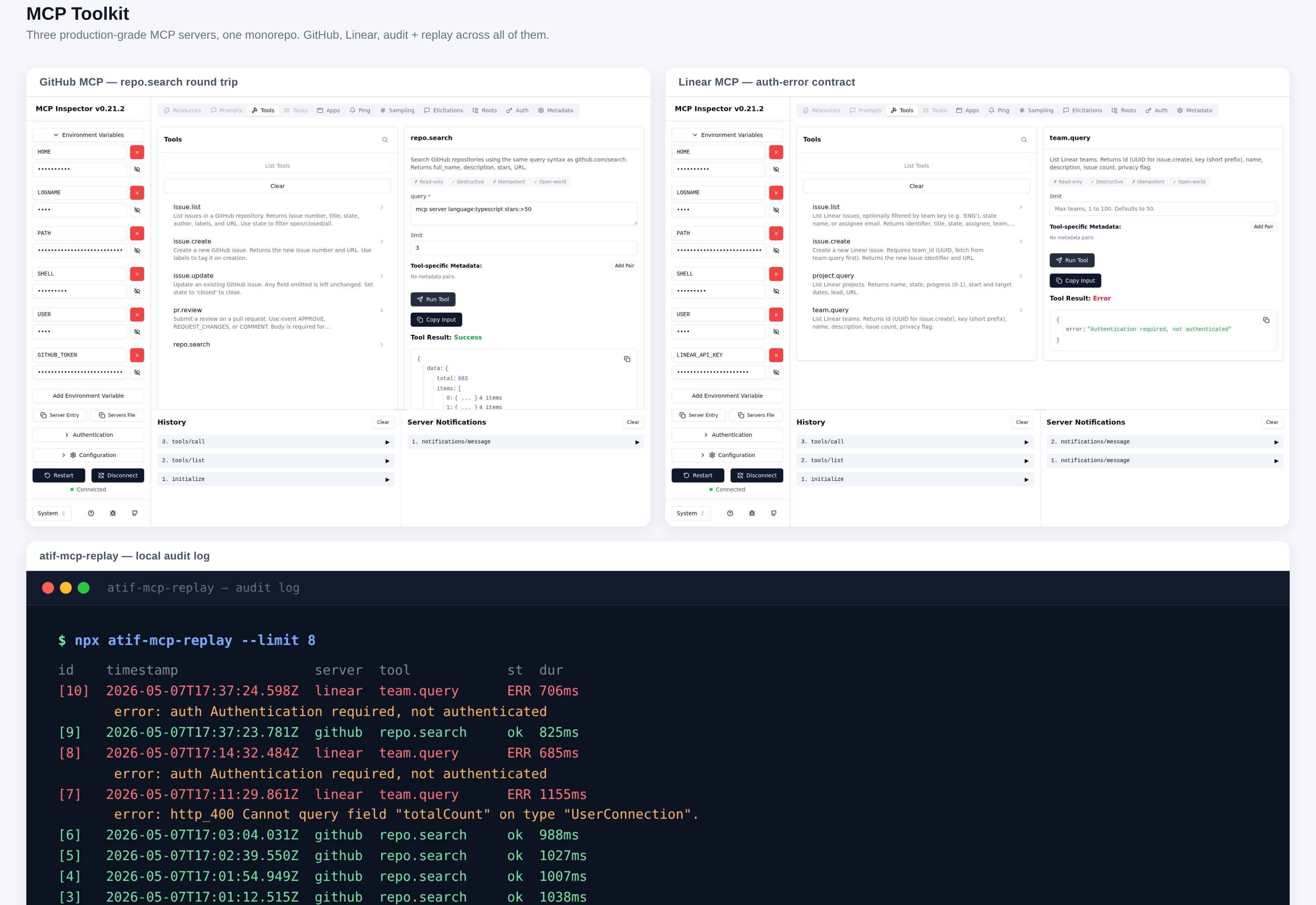Click Add Environment Variable in Linear panel
Screen dimensions: 1316x905
point(727,396)
